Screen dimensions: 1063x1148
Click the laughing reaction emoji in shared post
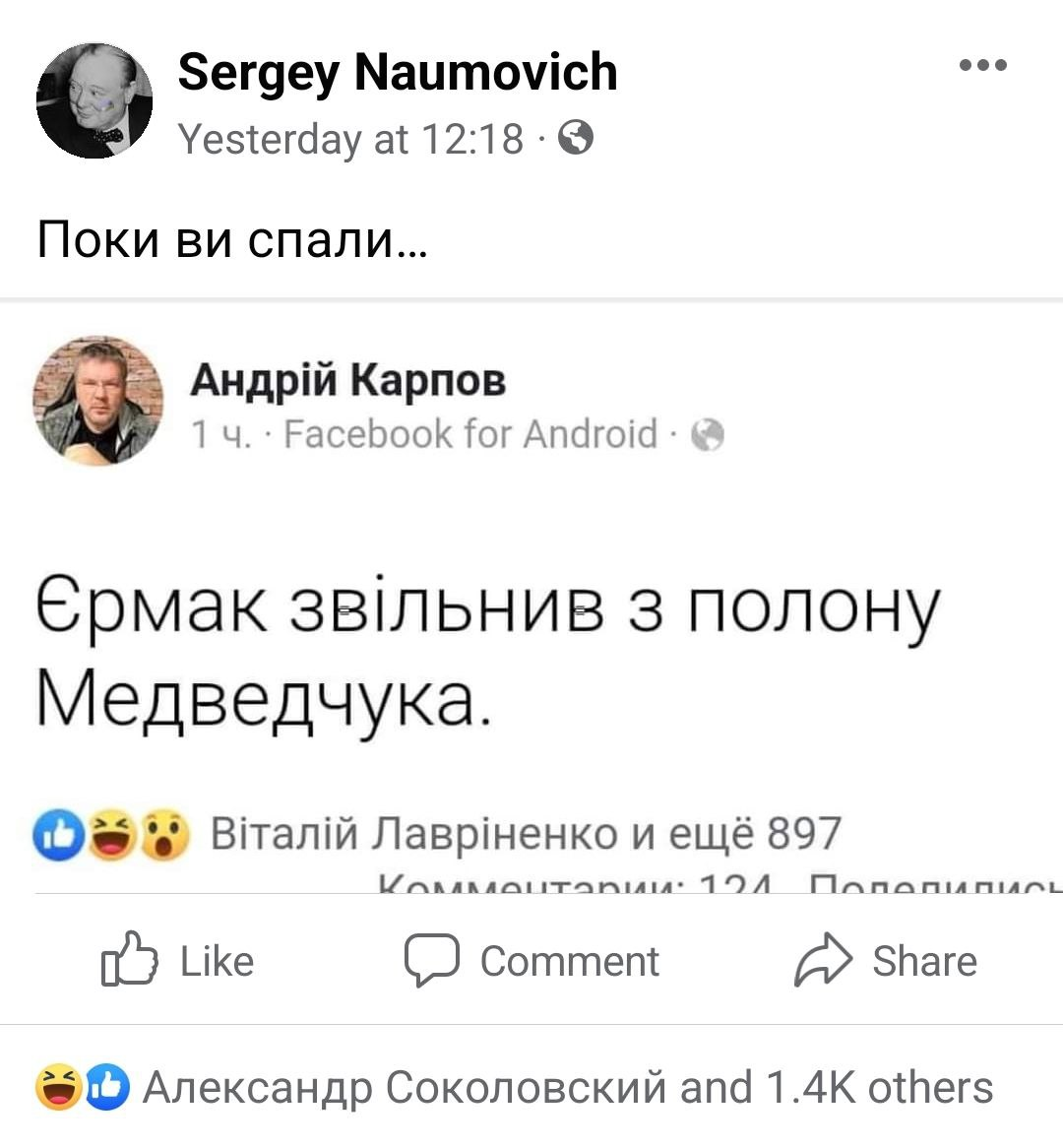click(112, 835)
